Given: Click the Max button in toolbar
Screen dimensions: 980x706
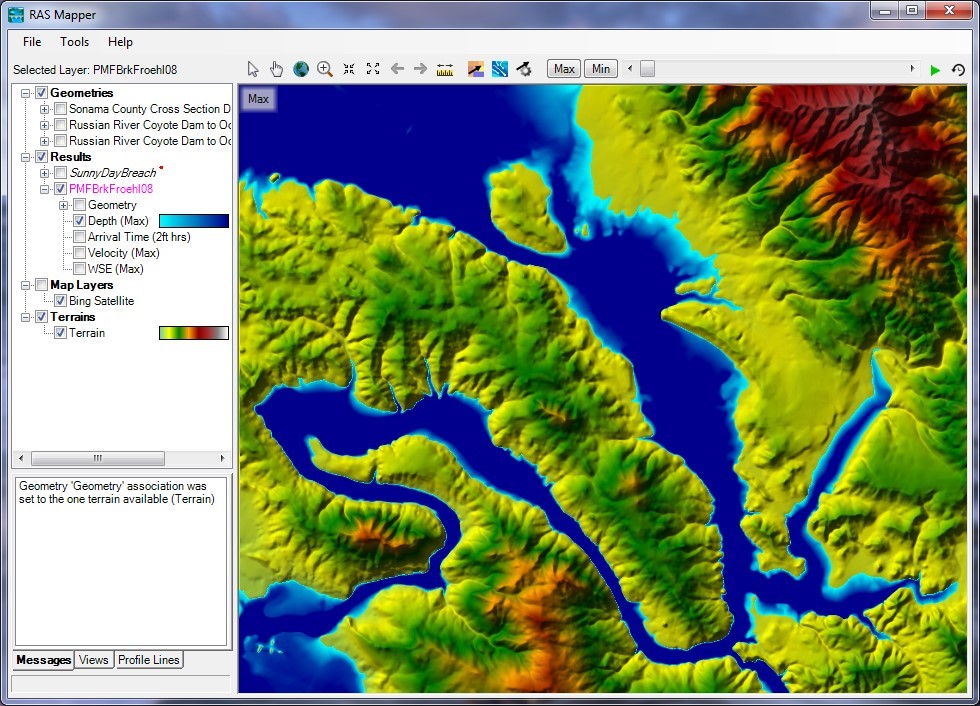Looking at the screenshot, I should pos(564,69).
